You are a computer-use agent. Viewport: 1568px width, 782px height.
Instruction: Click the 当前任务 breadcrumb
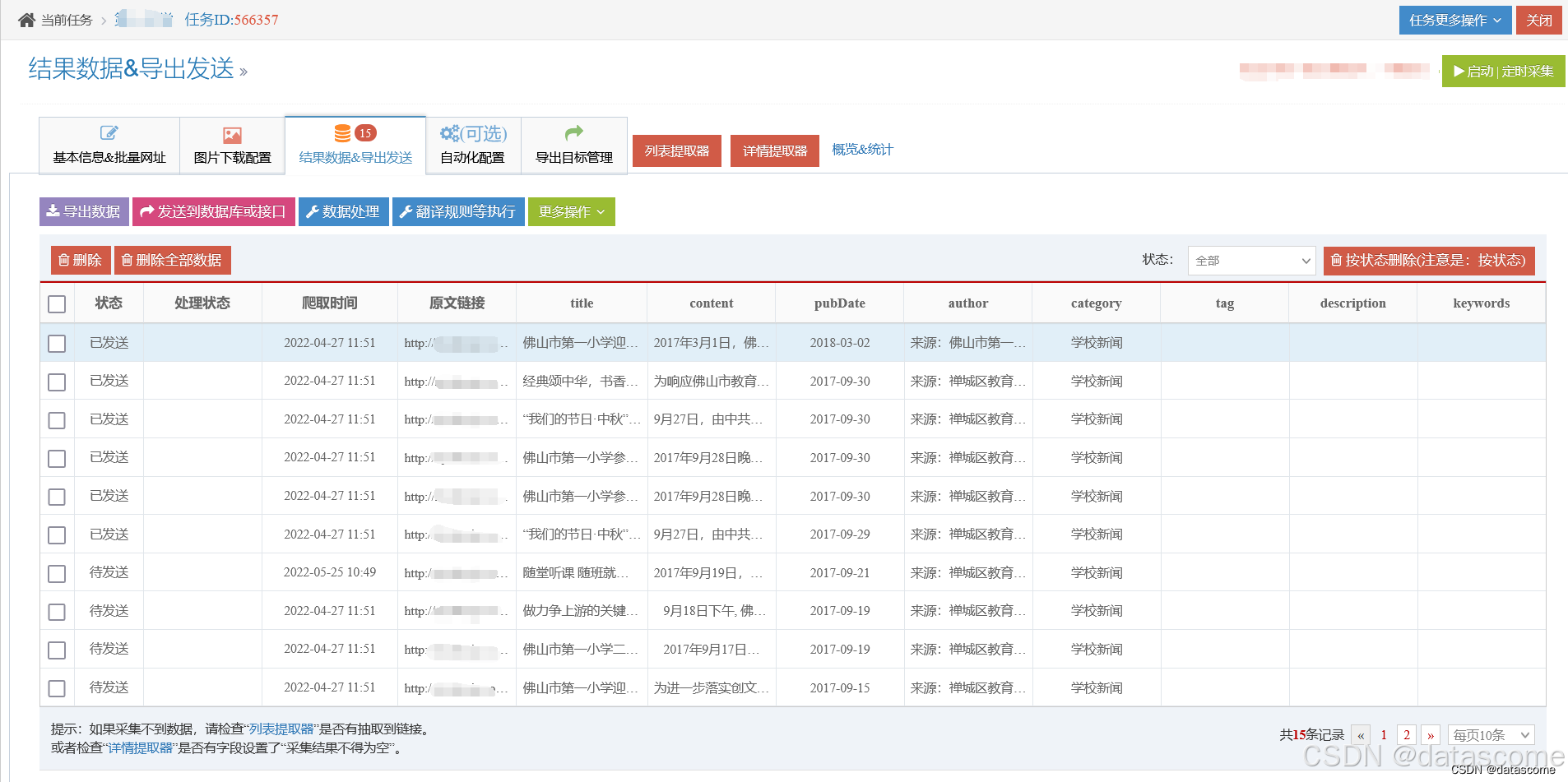(x=67, y=20)
